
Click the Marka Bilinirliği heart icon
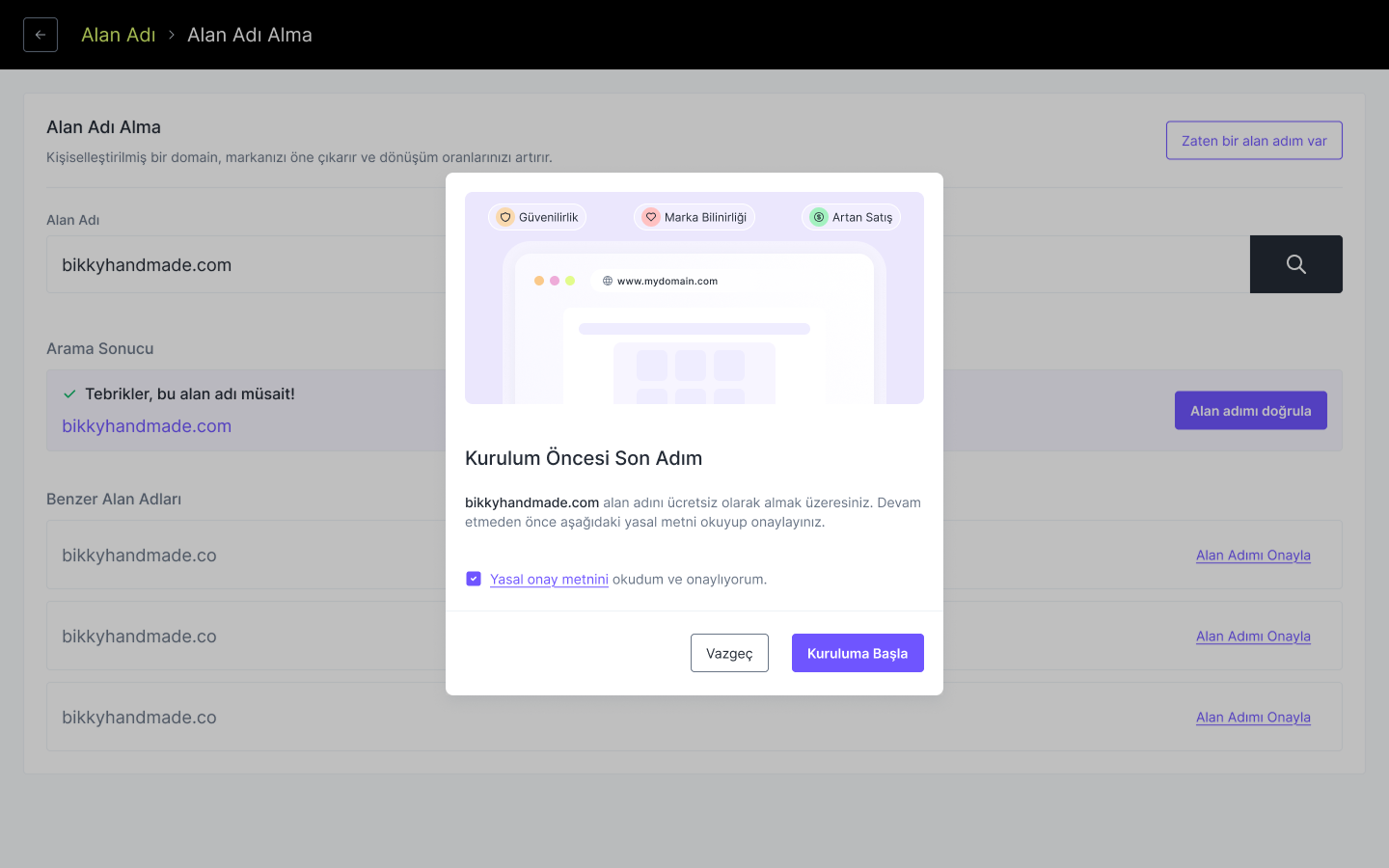[x=651, y=217]
